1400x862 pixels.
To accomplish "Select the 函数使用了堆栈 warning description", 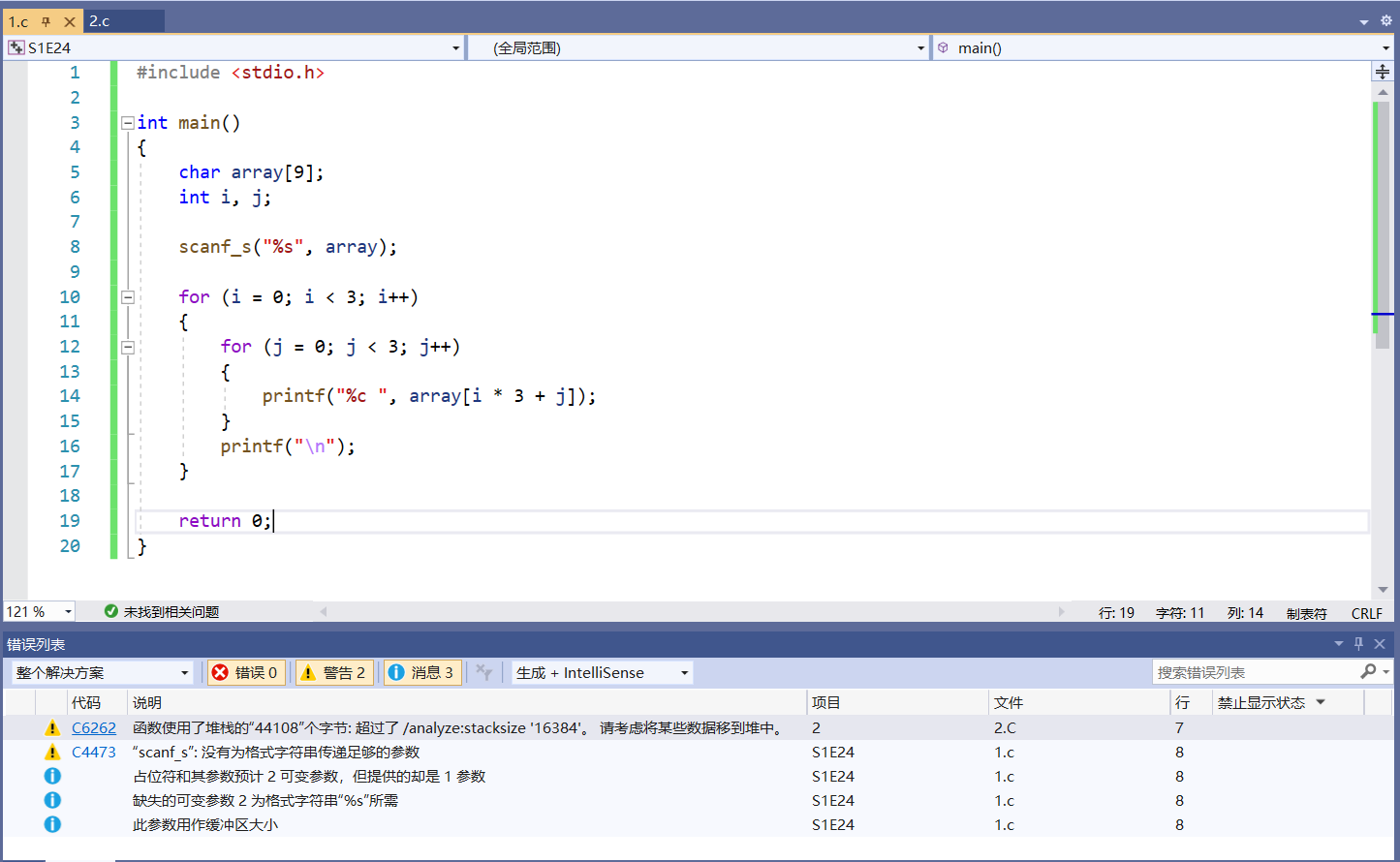I will (x=458, y=727).
